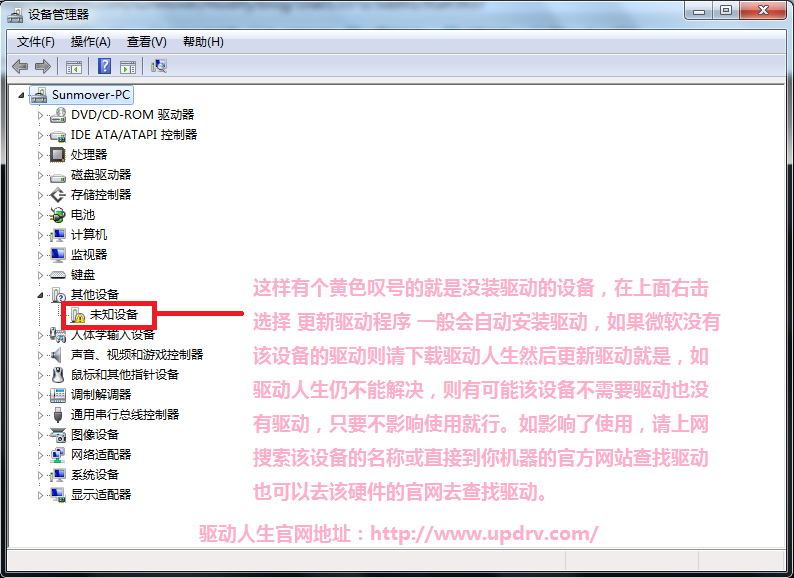Open the 文件(F) menu
This screenshot has height=578, width=794.
coord(35,42)
